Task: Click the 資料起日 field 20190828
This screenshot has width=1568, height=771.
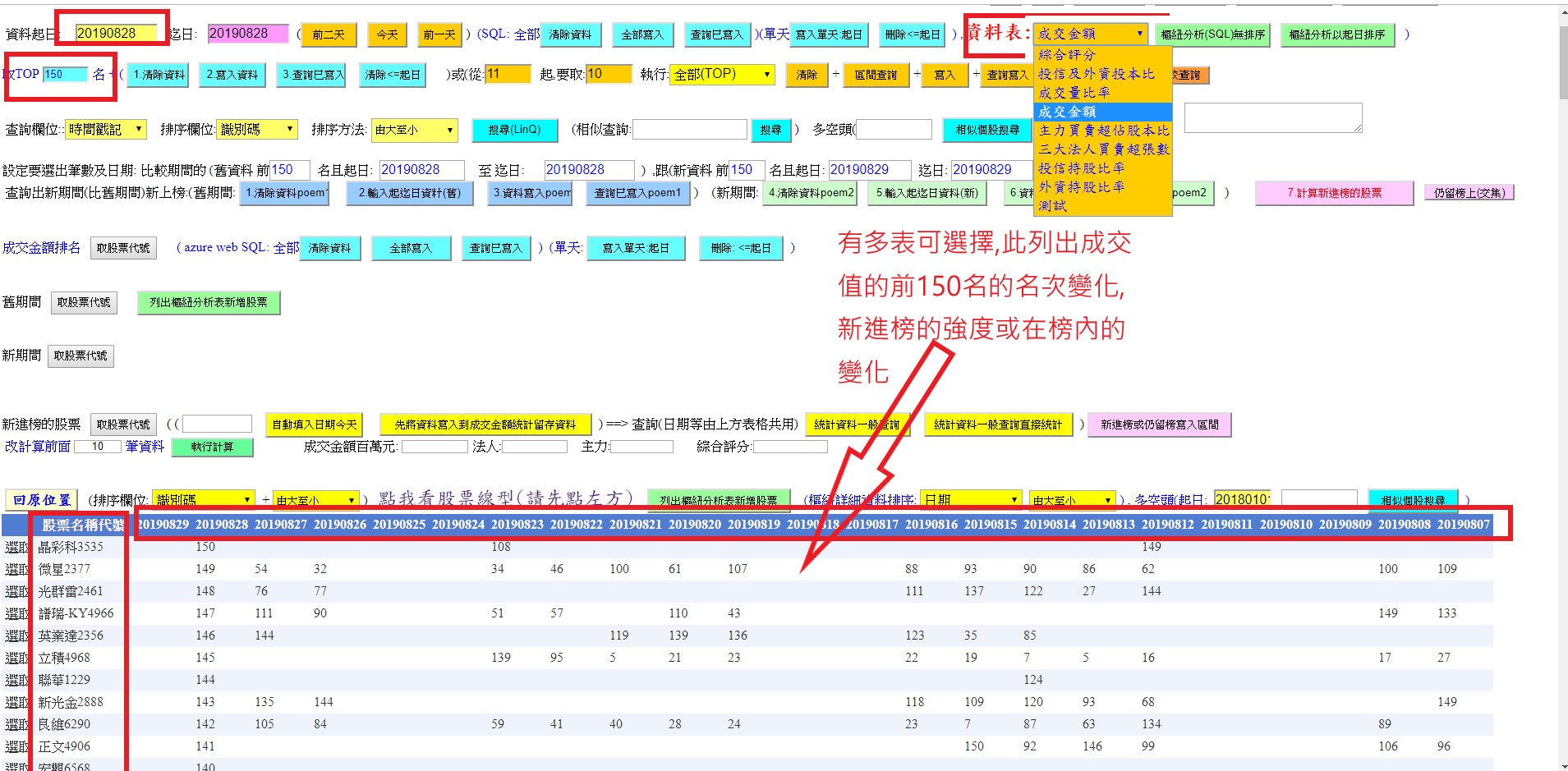Action: click(x=116, y=33)
